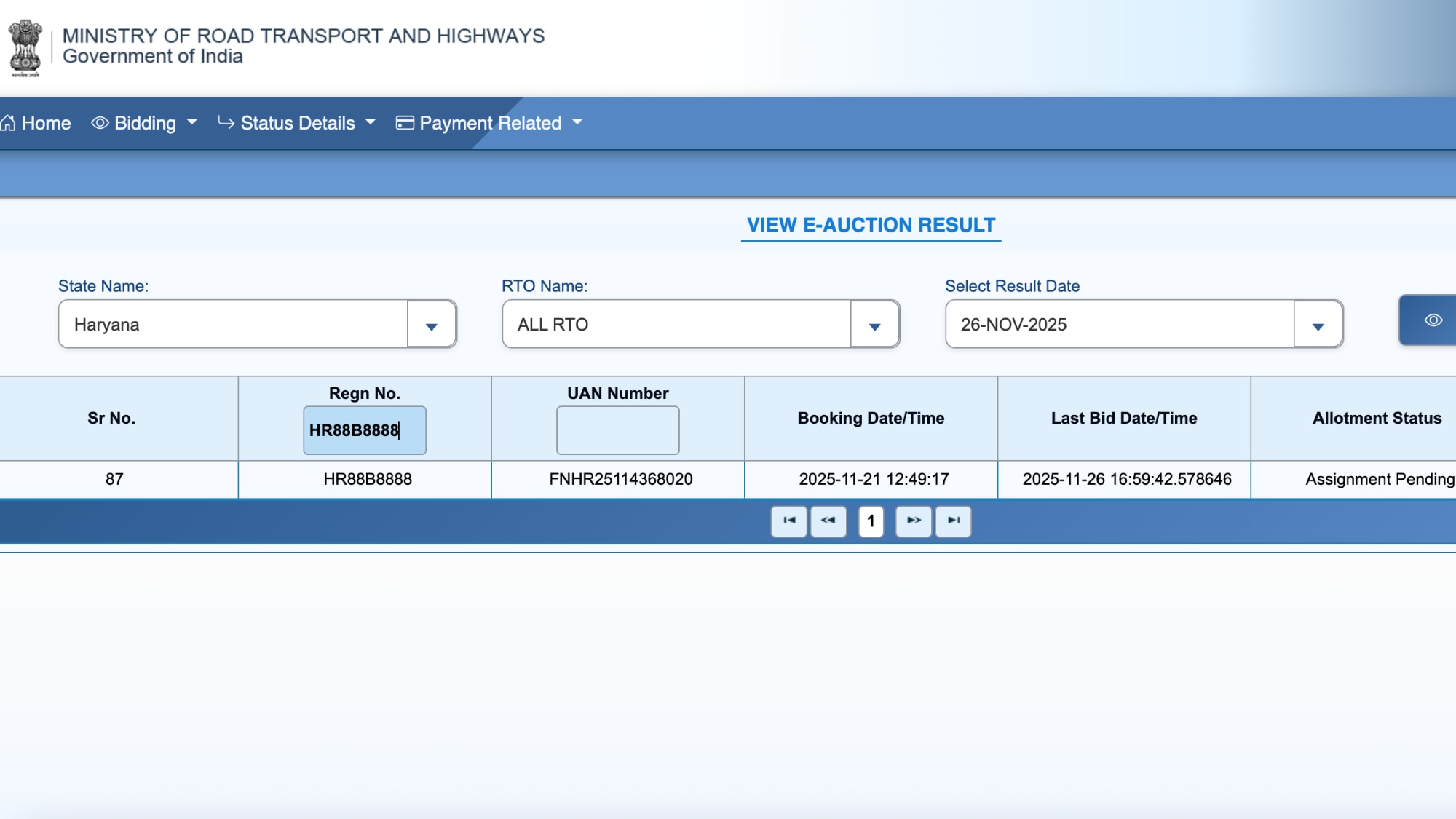Expand the Payment Related menu

tap(490, 122)
